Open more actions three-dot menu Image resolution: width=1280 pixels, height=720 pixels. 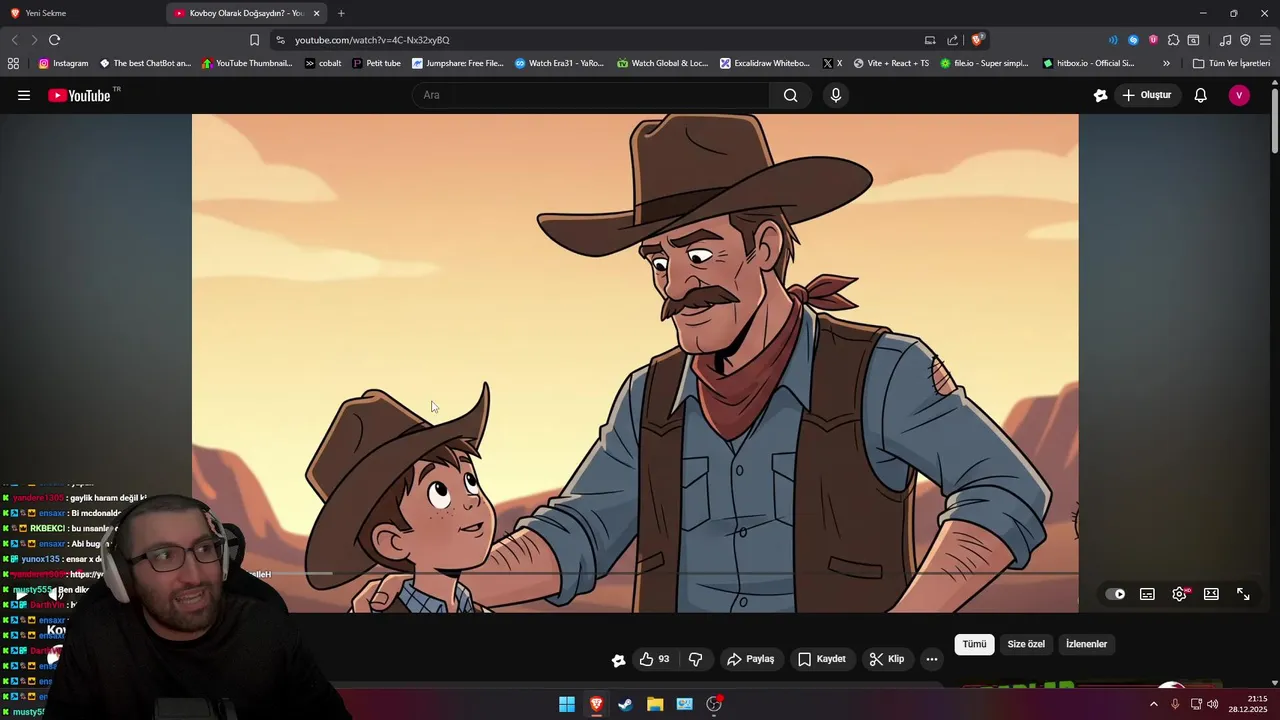tap(932, 659)
